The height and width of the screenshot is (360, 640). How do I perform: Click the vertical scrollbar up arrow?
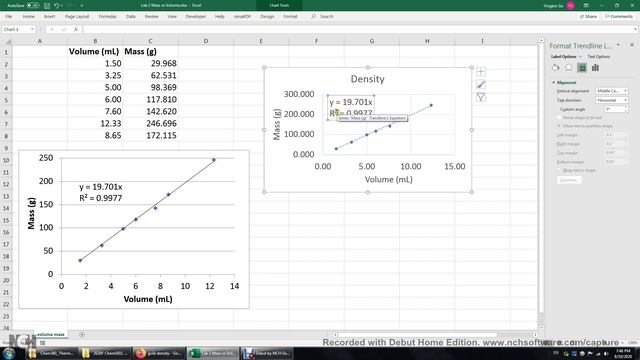[541, 40]
